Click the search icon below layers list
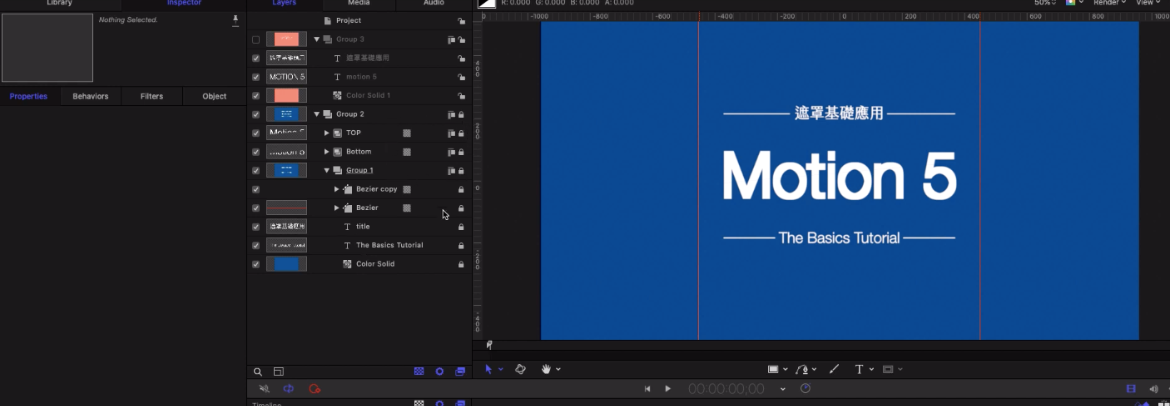 click(x=257, y=372)
